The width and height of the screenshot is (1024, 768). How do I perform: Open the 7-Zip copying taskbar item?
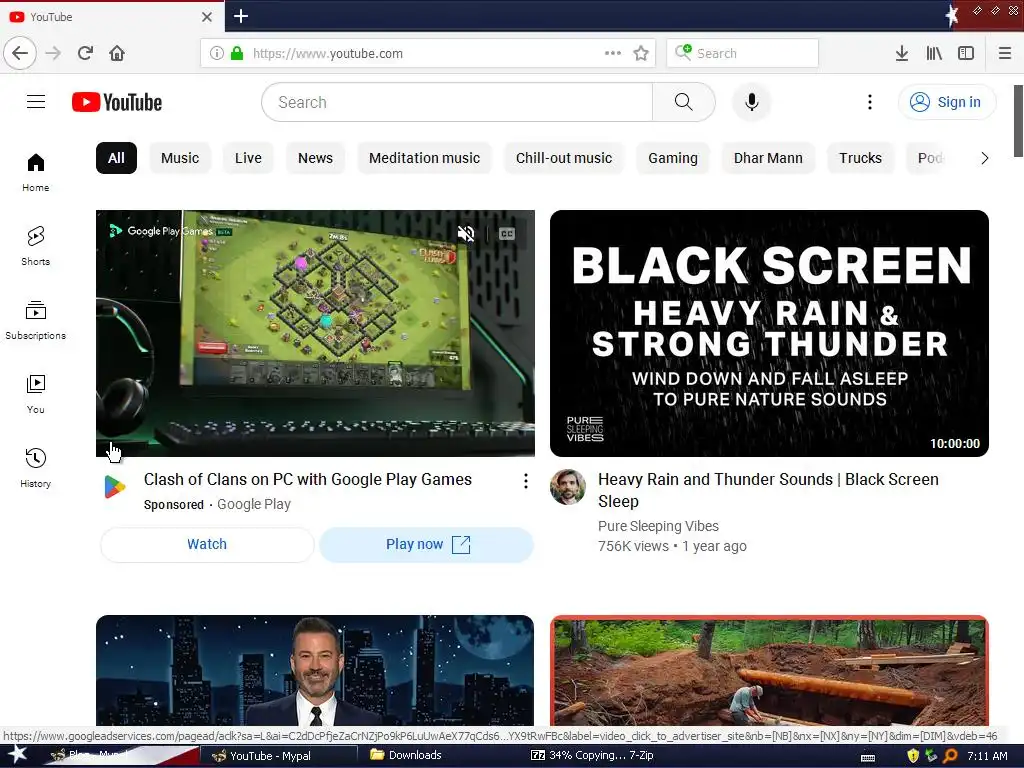click(x=592, y=755)
